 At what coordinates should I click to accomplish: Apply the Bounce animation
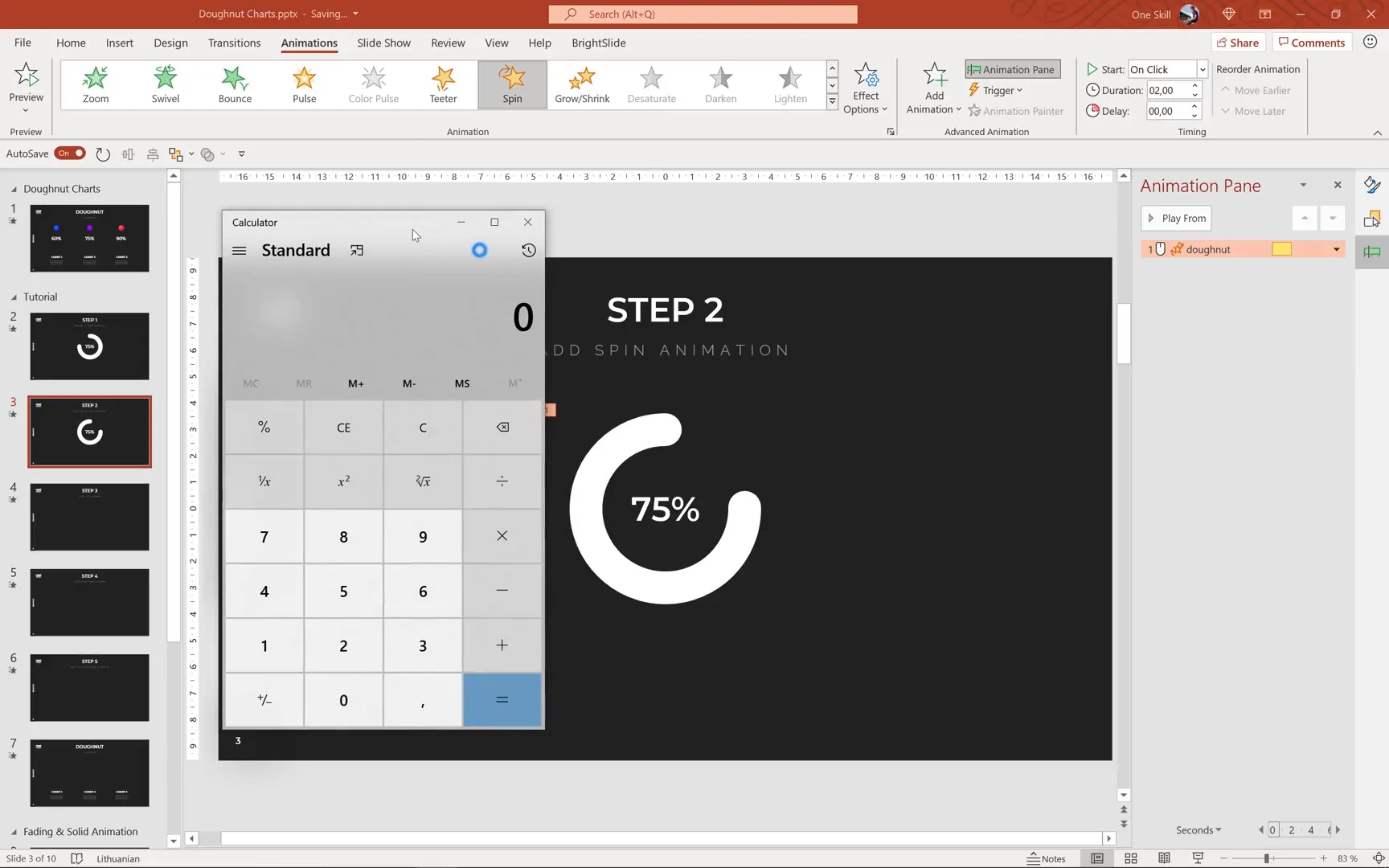(235, 84)
